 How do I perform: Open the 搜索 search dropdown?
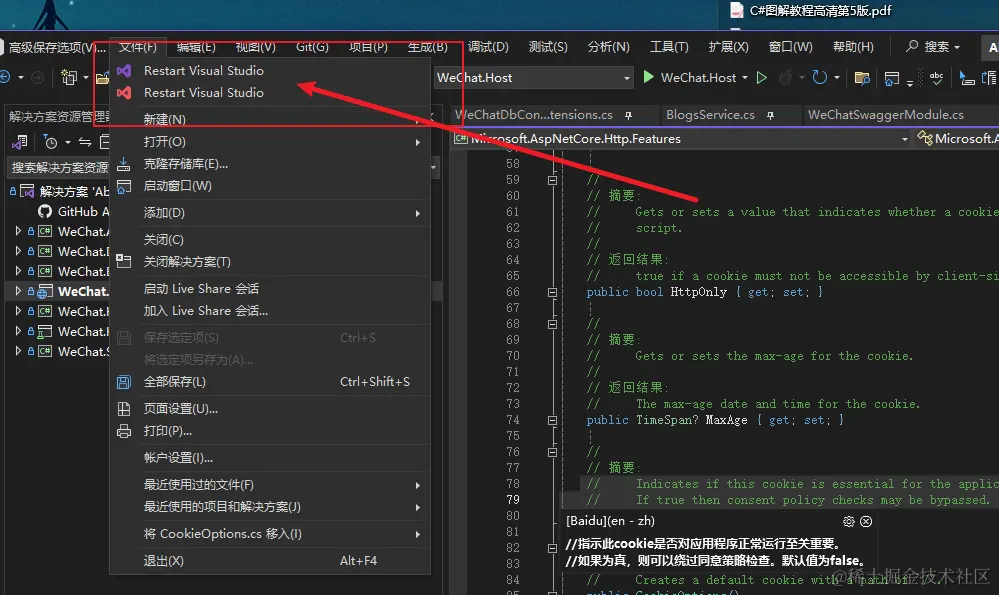934,47
